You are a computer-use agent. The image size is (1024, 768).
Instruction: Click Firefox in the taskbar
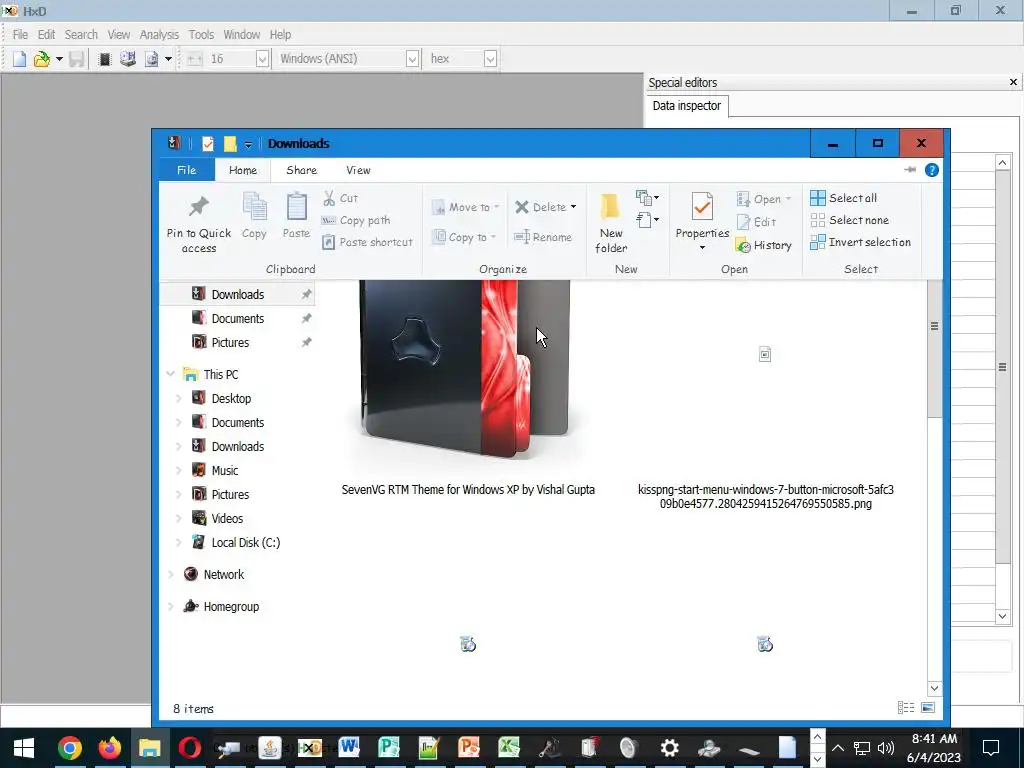coord(110,748)
